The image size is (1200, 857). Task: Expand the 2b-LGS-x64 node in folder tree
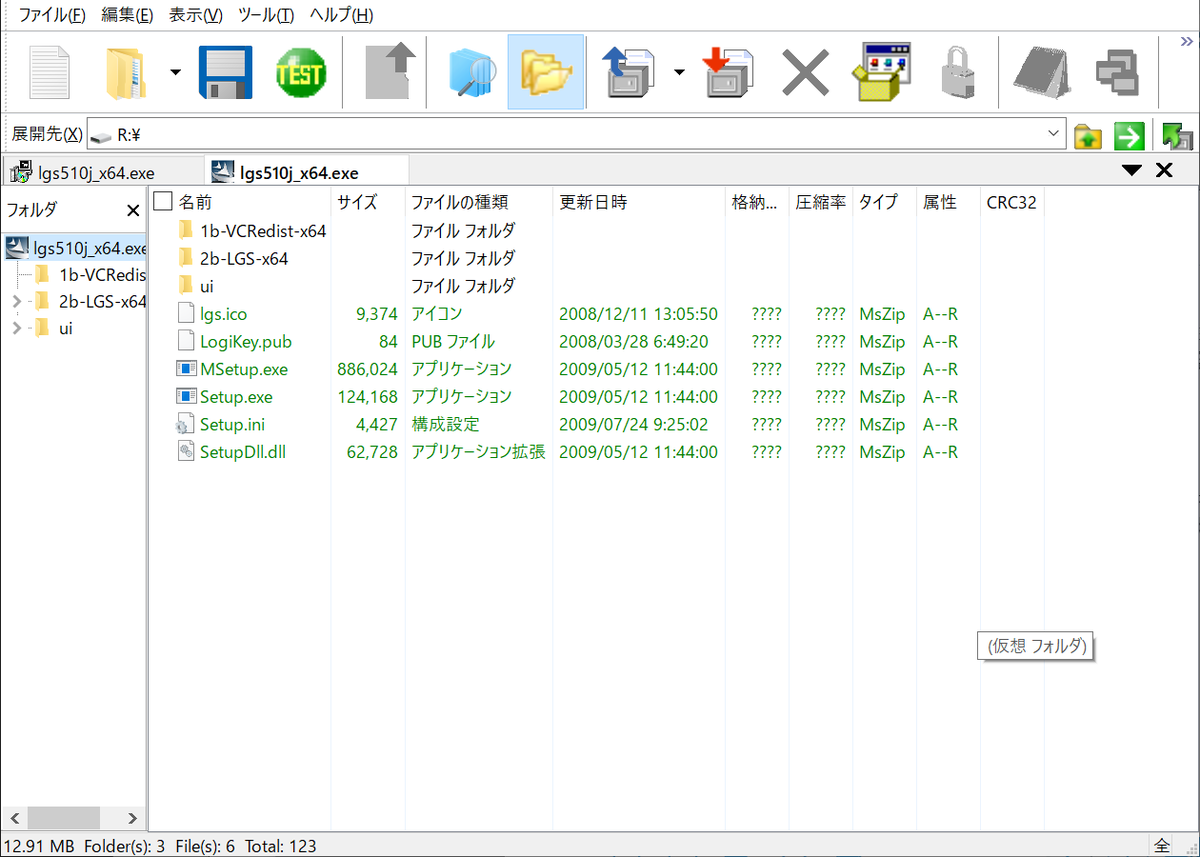pyautogui.click(x=18, y=301)
